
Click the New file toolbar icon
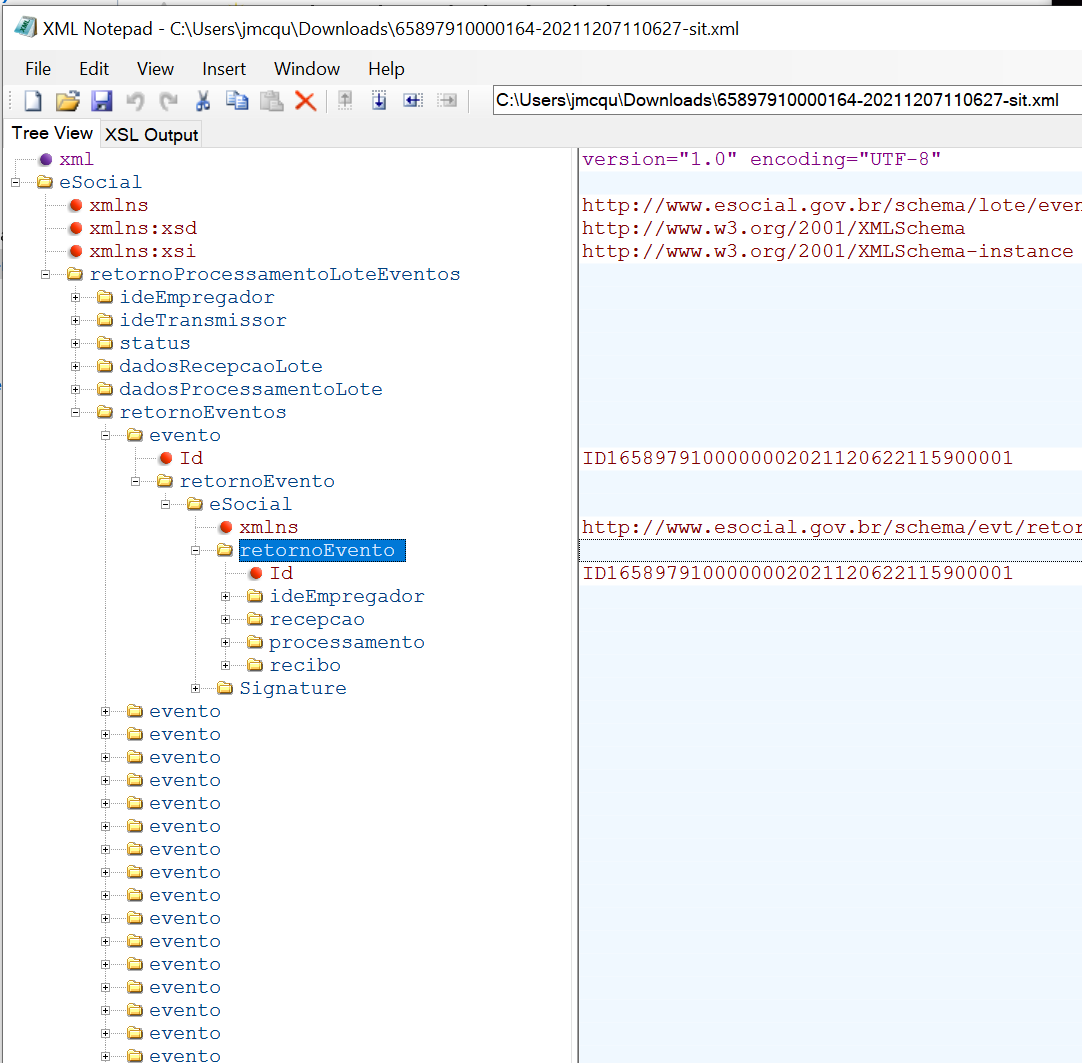pos(33,101)
